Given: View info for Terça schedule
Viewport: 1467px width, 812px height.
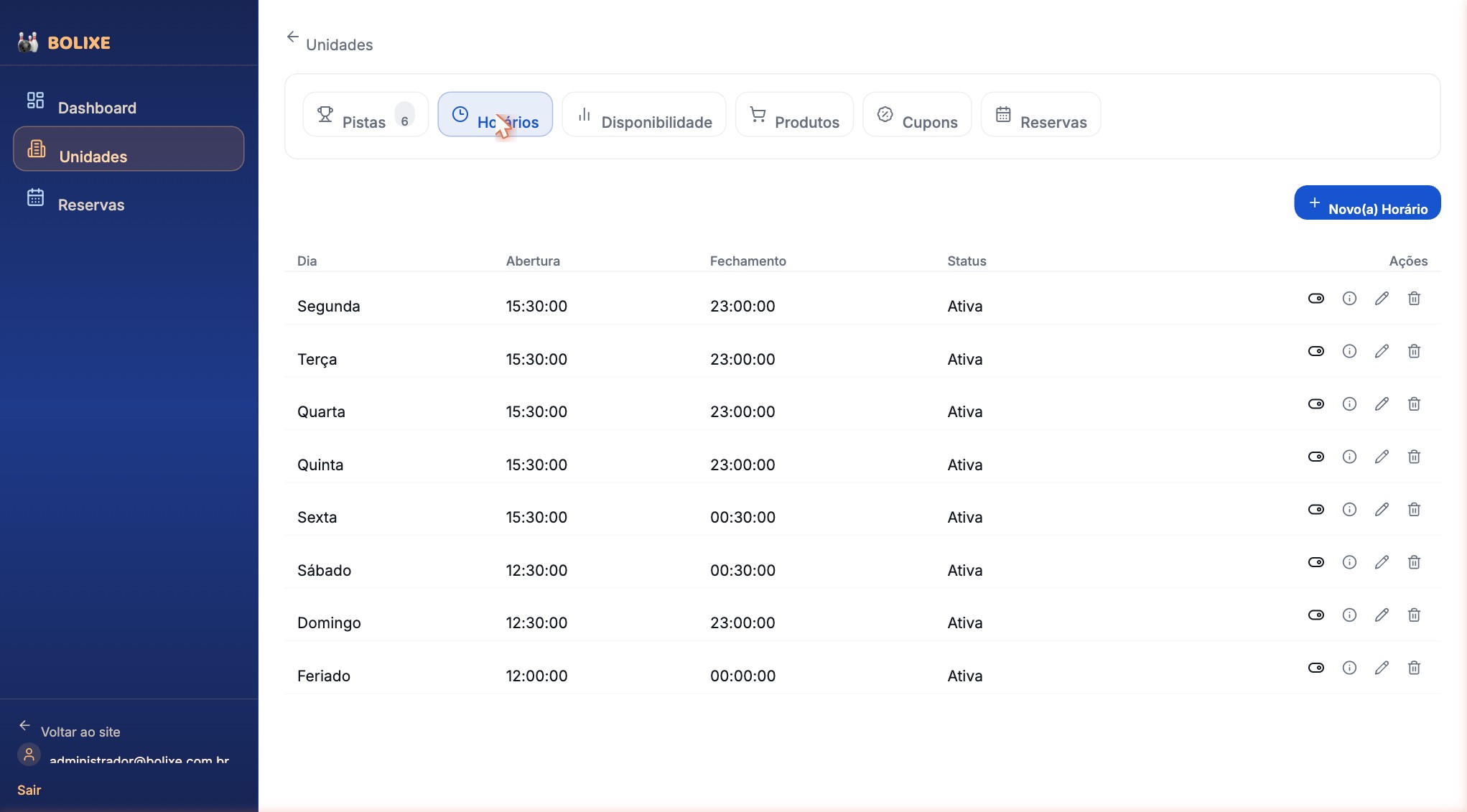Looking at the screenshot, I should [1349, 351].
